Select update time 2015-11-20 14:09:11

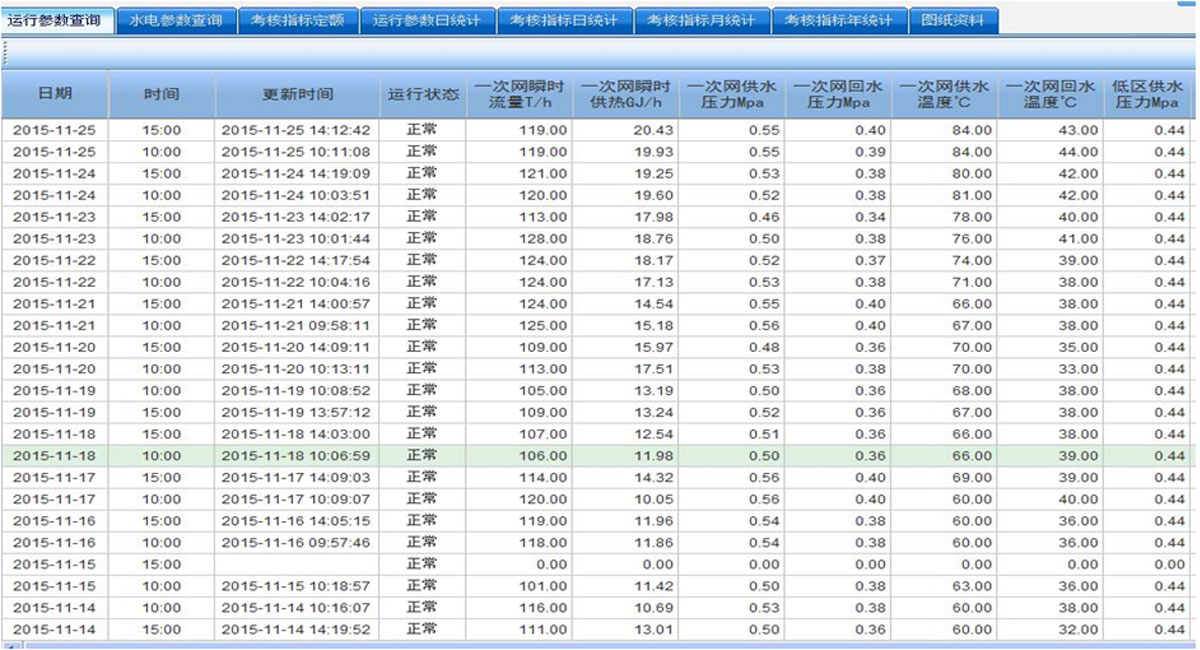click(x=296, y=347)
